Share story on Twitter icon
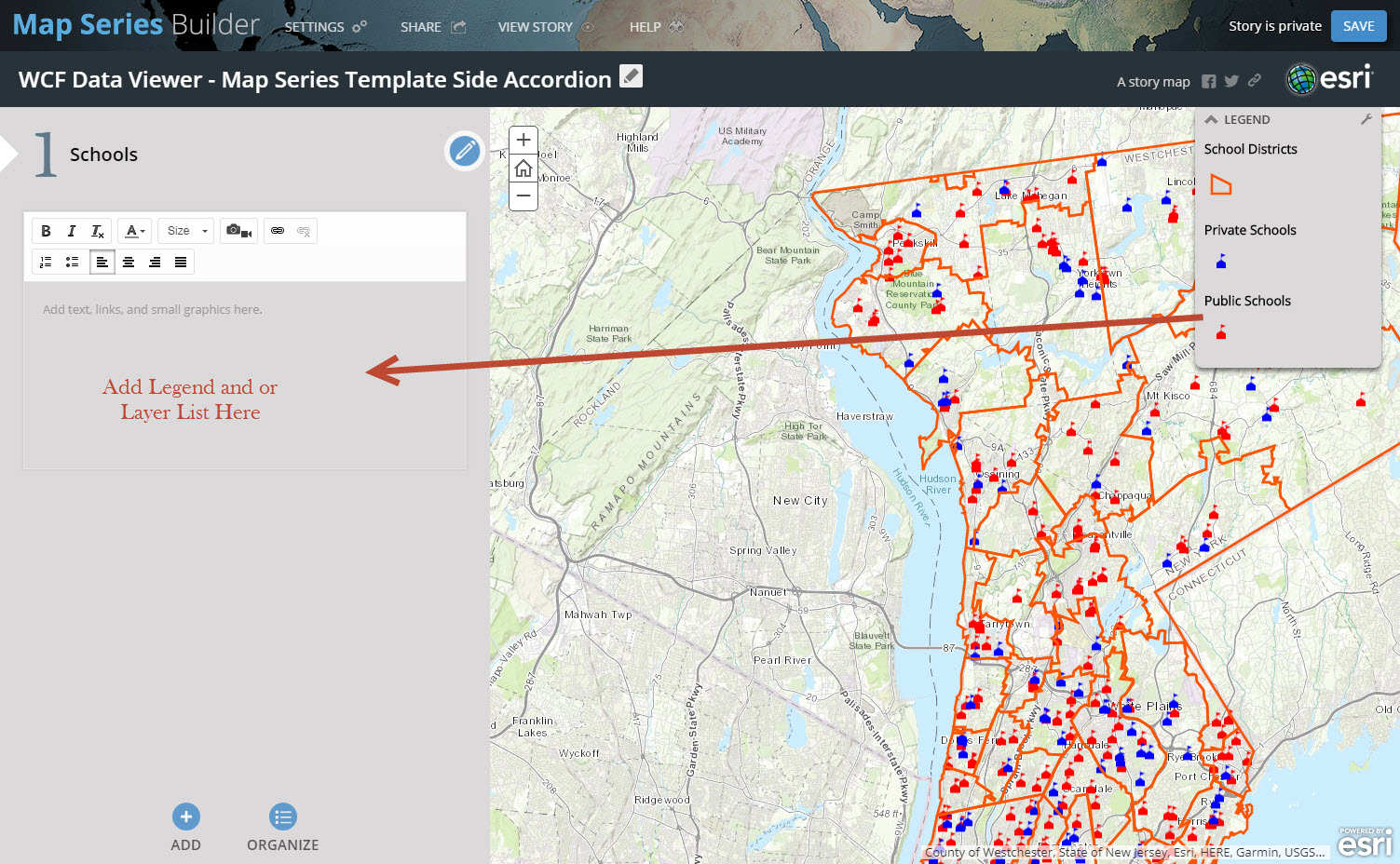This screenshot has width=1400, height=864. 1231,81
